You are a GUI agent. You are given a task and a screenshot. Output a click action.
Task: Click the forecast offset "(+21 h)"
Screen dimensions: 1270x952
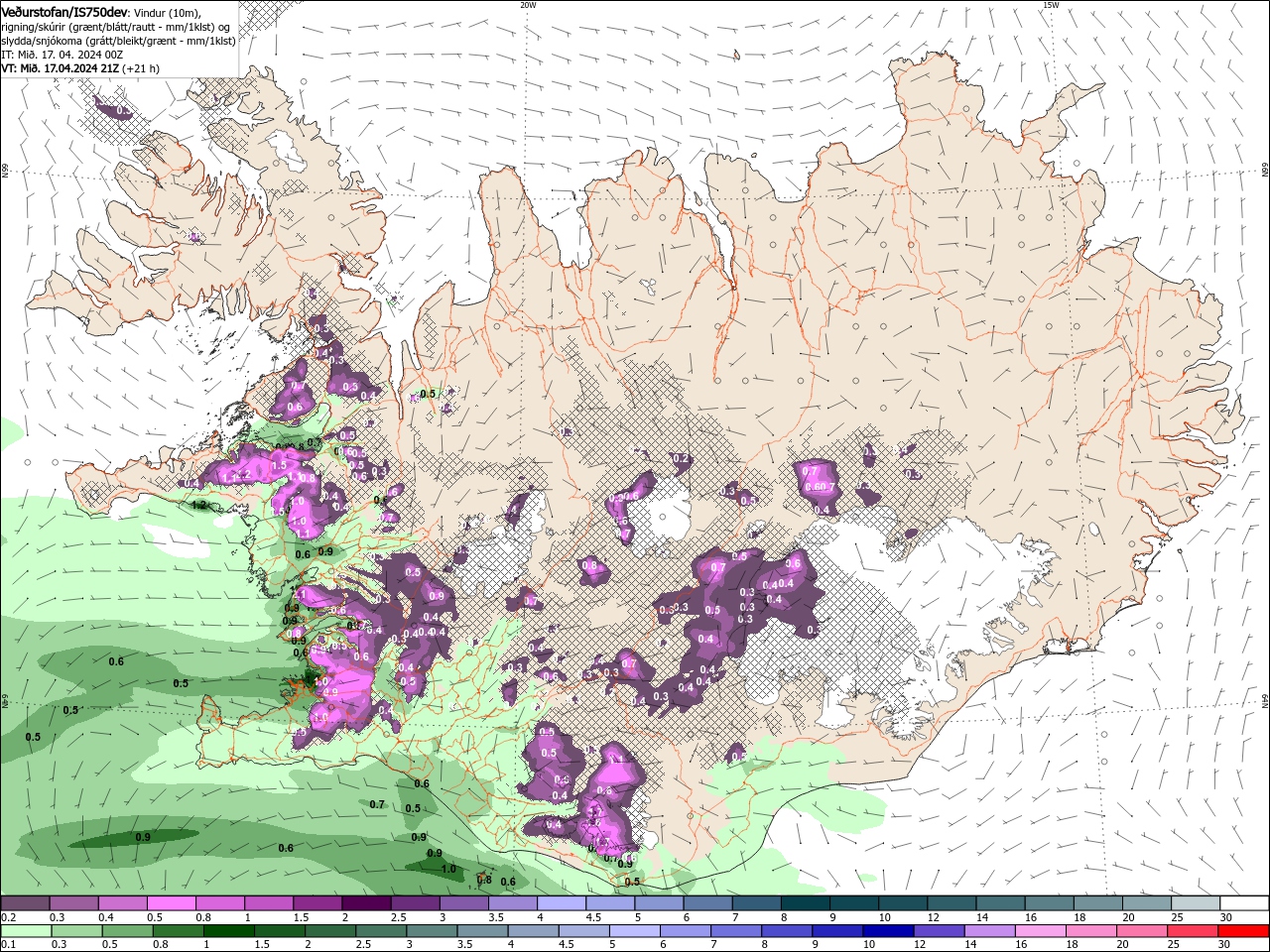point(141,68)
